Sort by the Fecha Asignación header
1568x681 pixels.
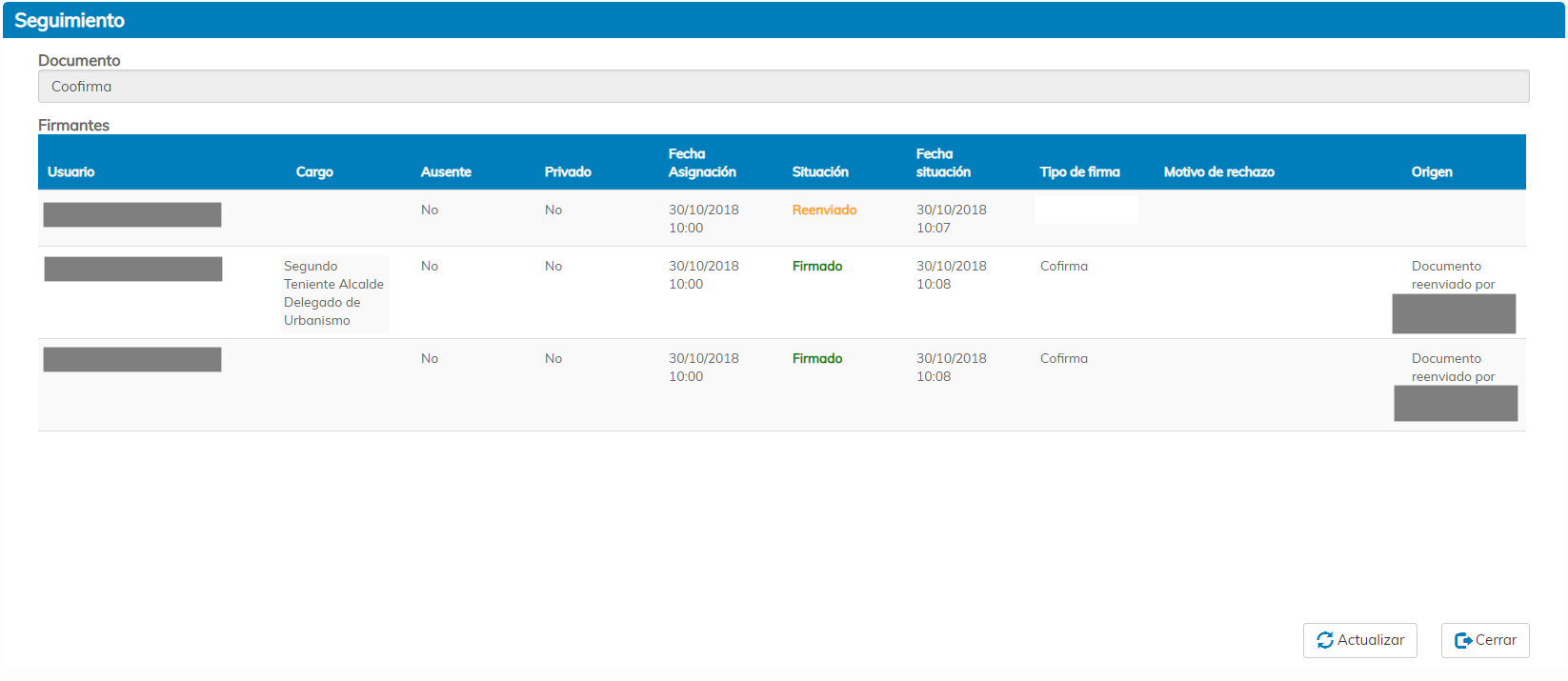point(702,163)
